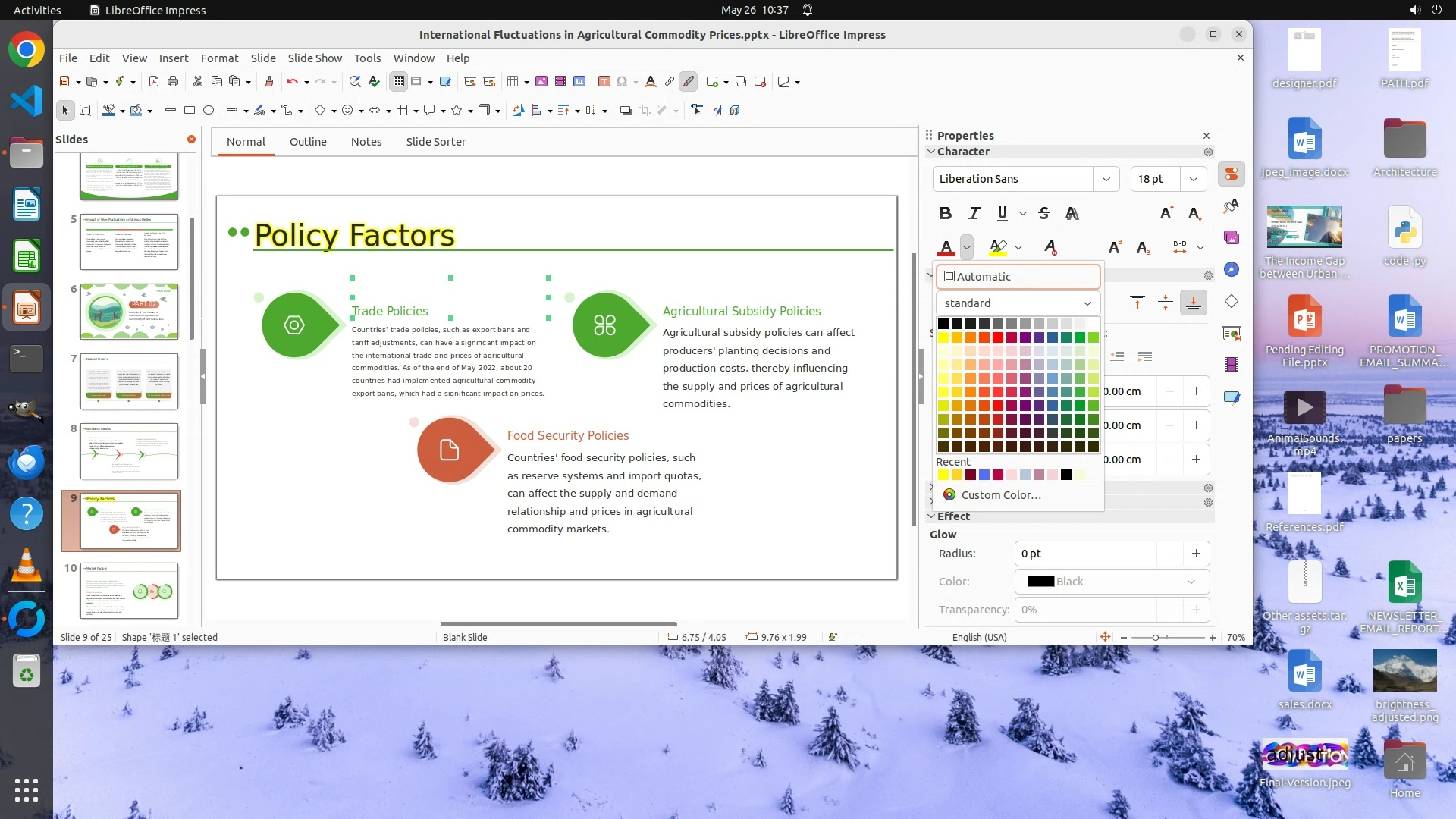Open the Gallery sidebar deck
The height and width of the screenshot is (819, 1456).
click(1232, 238)
